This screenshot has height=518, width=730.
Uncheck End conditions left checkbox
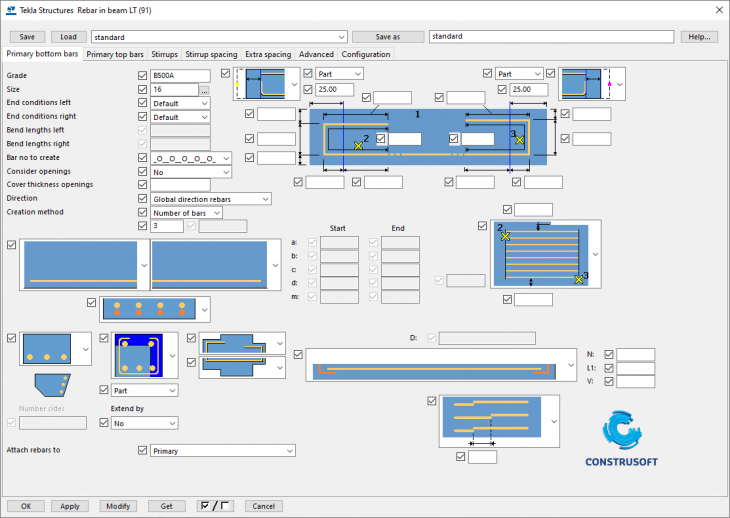(142, 103)
